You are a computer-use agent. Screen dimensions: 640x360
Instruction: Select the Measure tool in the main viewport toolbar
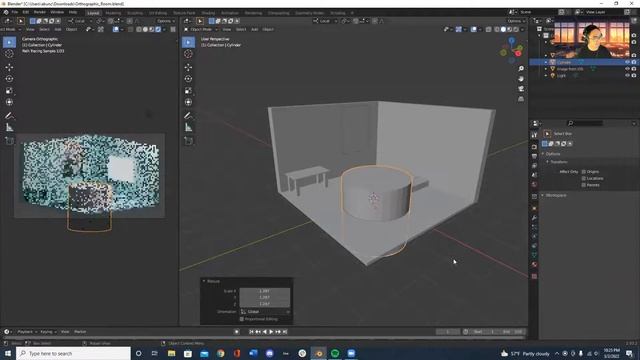[188, 128]
